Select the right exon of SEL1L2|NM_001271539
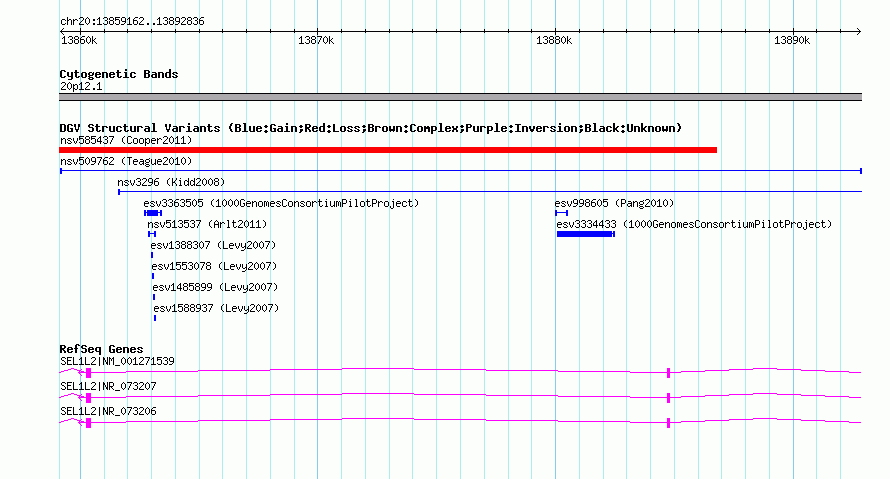 click(669, 373)
